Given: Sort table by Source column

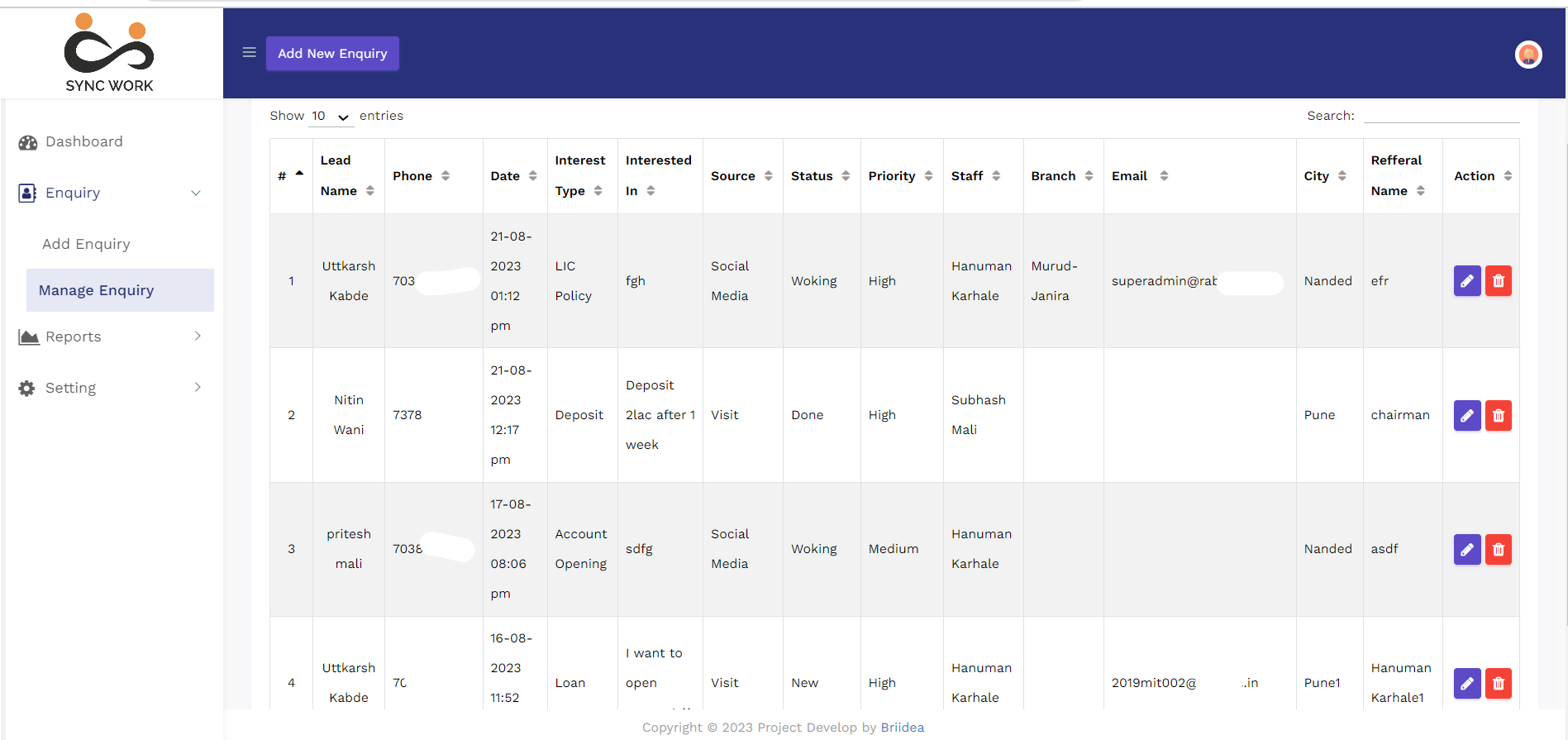Looking at the screenshot, I should click(x=742, y=175).
